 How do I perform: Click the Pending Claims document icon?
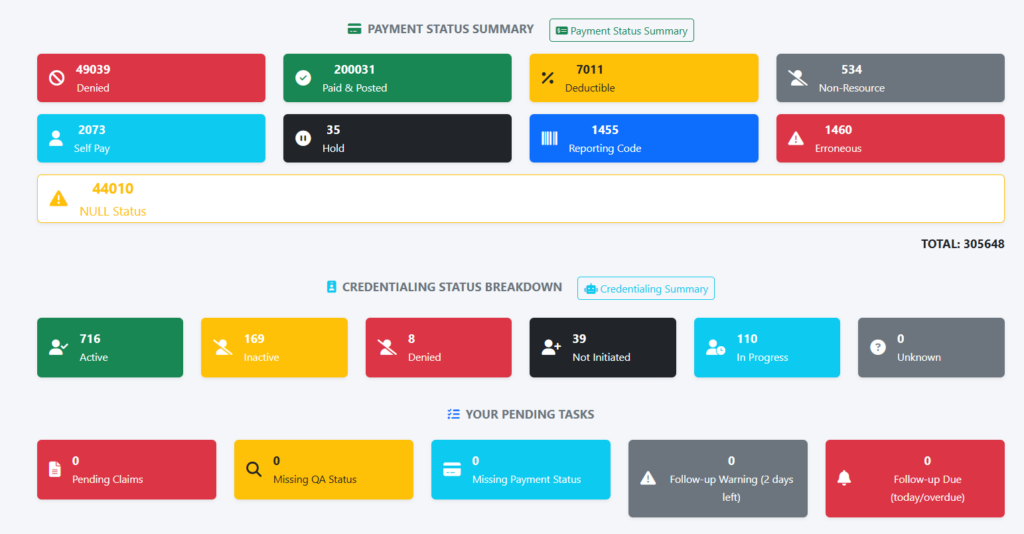coord(56,470)
